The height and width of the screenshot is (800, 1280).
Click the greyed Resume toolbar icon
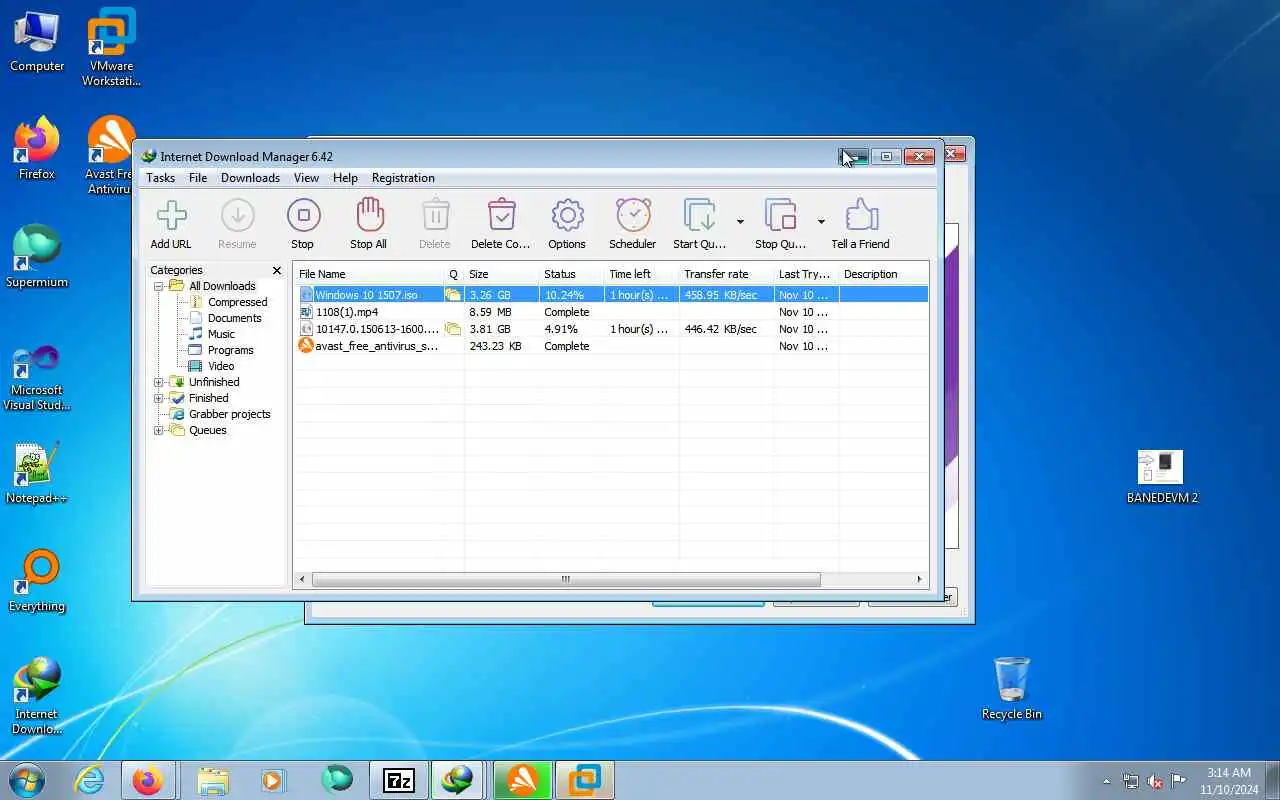pos(237,223)
